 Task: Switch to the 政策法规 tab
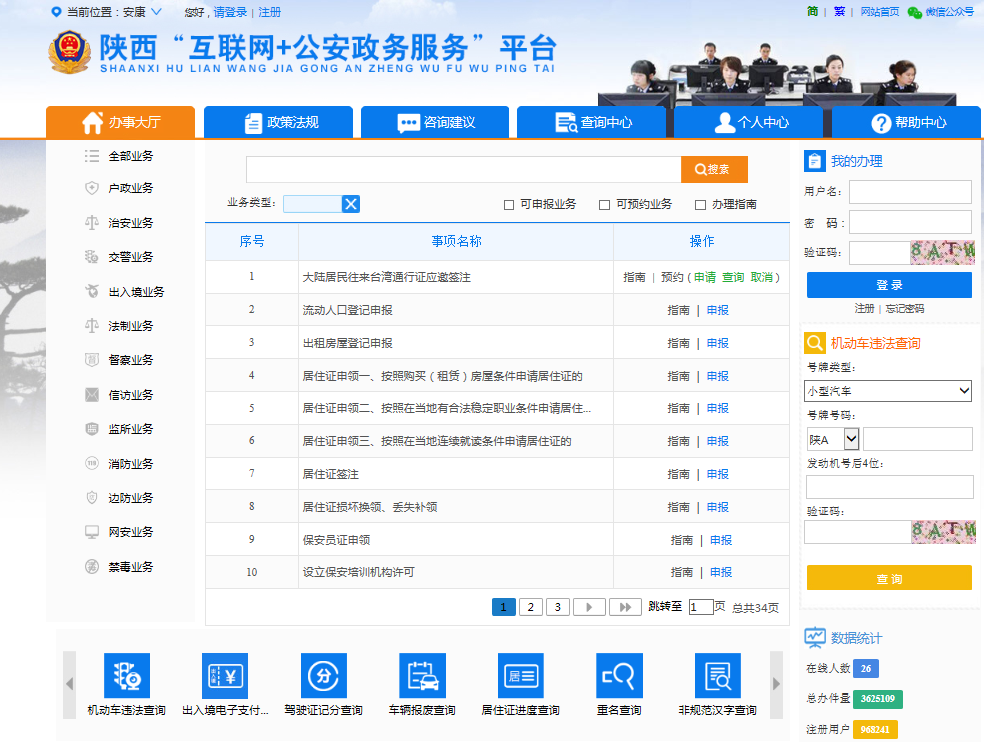(279, 122)
